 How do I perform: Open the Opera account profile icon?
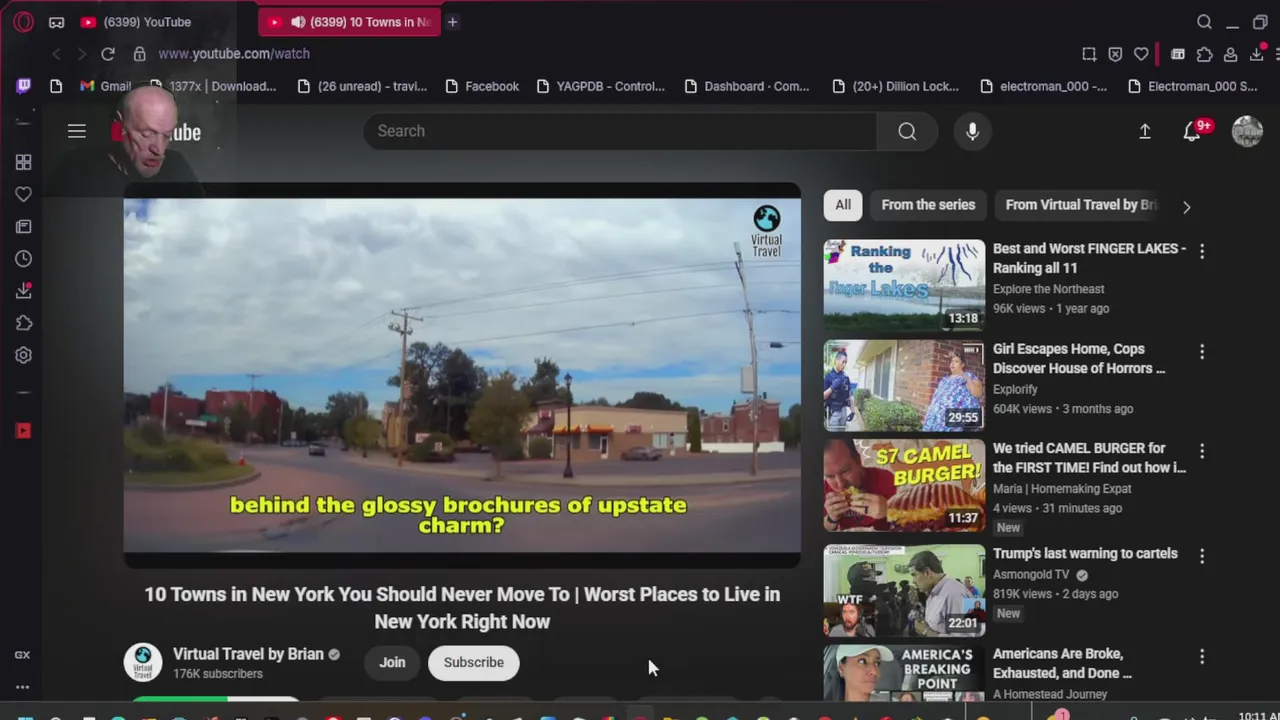(x=1231, y=54)
